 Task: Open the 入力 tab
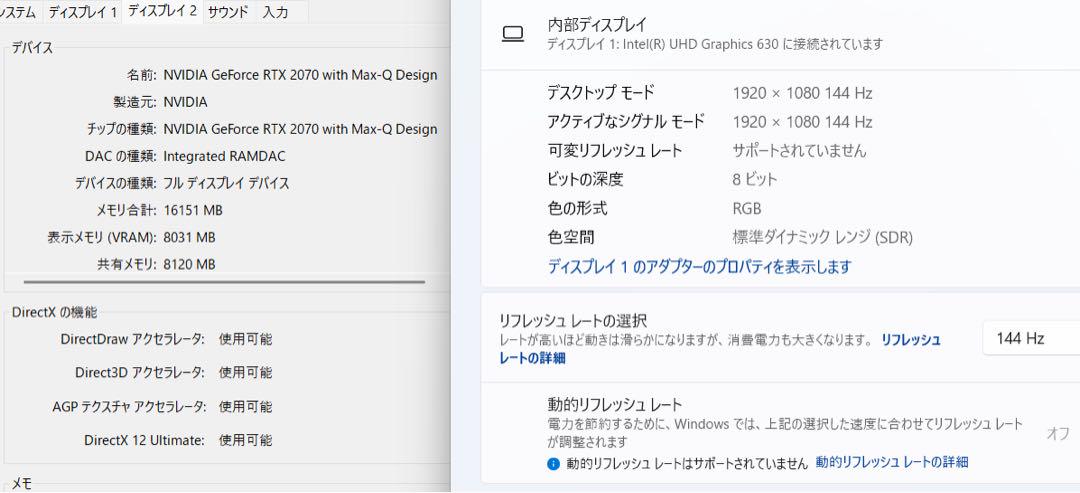click(275, 12)
